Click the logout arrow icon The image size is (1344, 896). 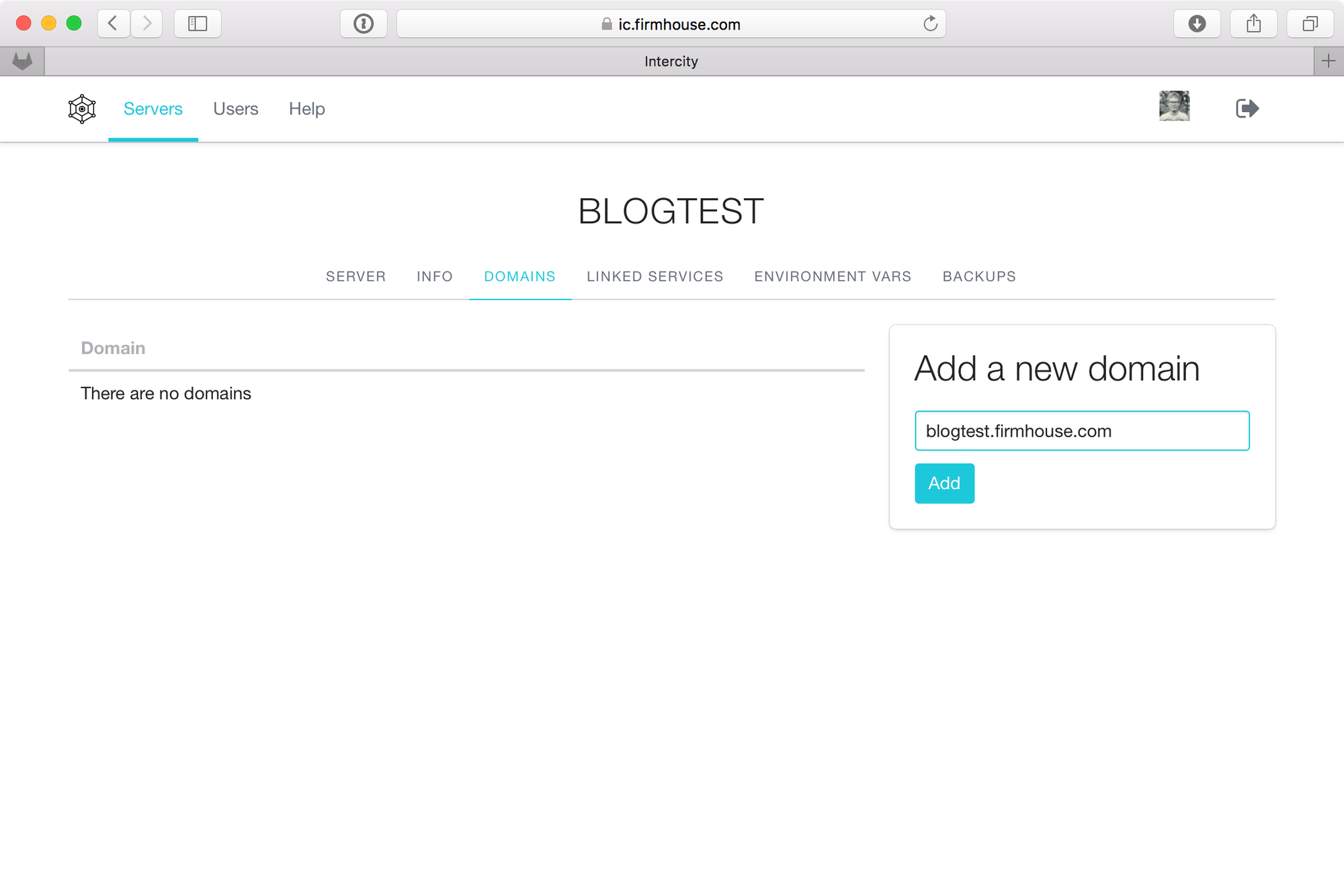tap(1247, 108)
